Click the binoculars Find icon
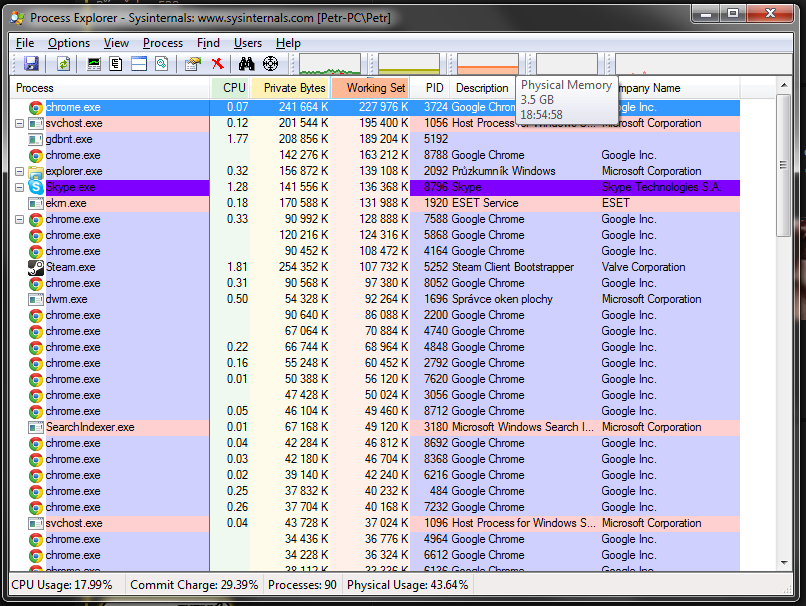806x606 pixels. (246, 64)
